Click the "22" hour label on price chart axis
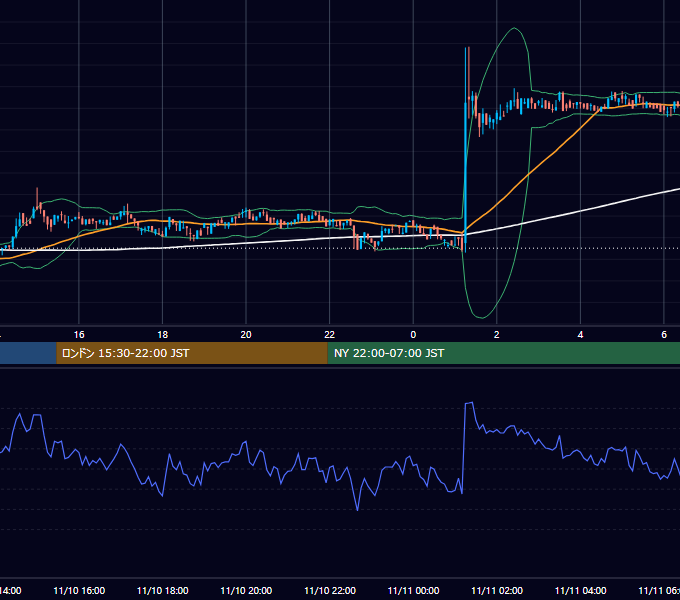This screenshot has height=600, width=680. click(330, 335)
